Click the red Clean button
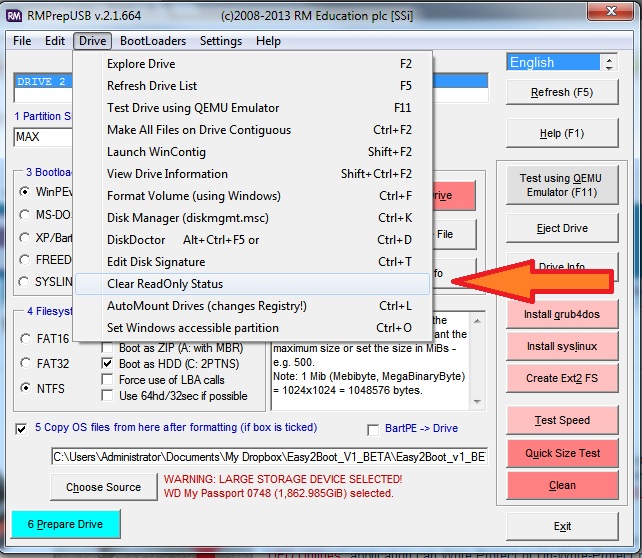642x558 pixels. pos(562,485)
